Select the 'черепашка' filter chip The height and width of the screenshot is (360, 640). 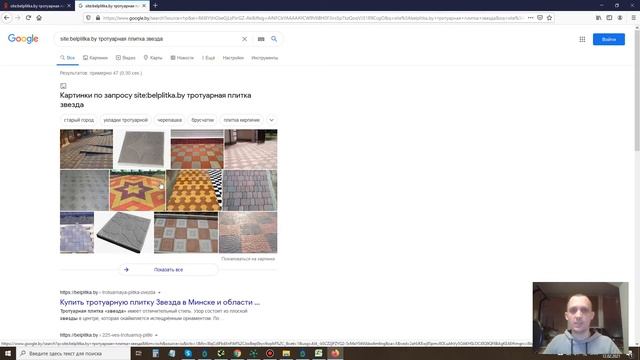pos(169,120)
